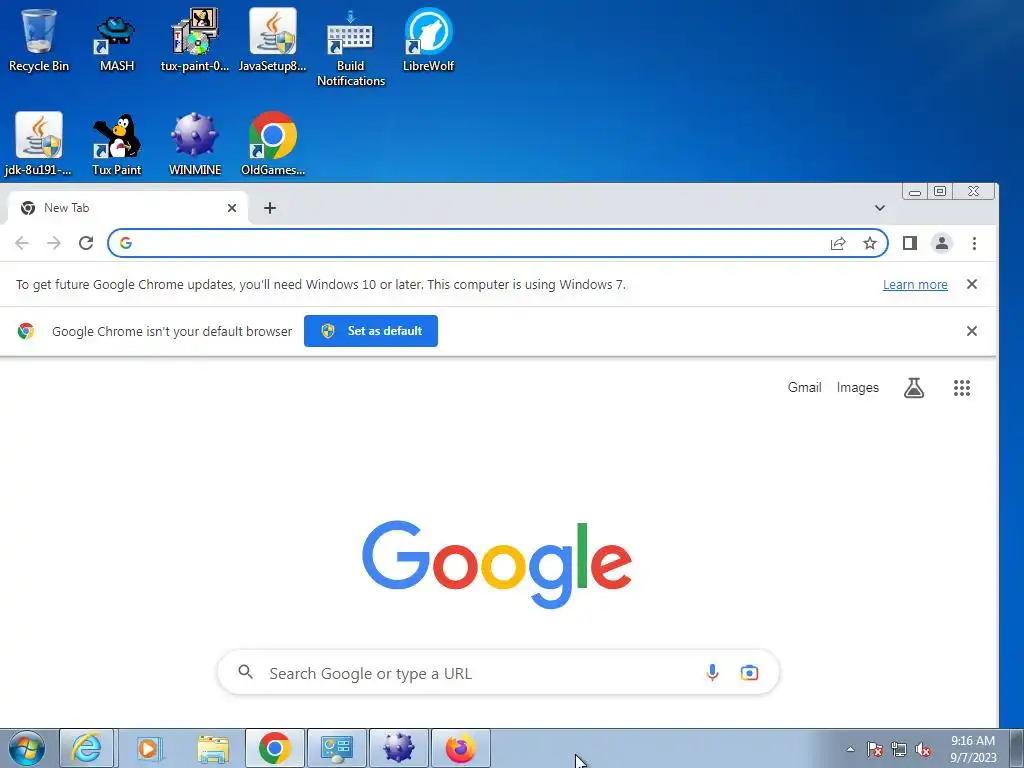
Task: Start voice search with microphone icon
Action: [712, 673]
